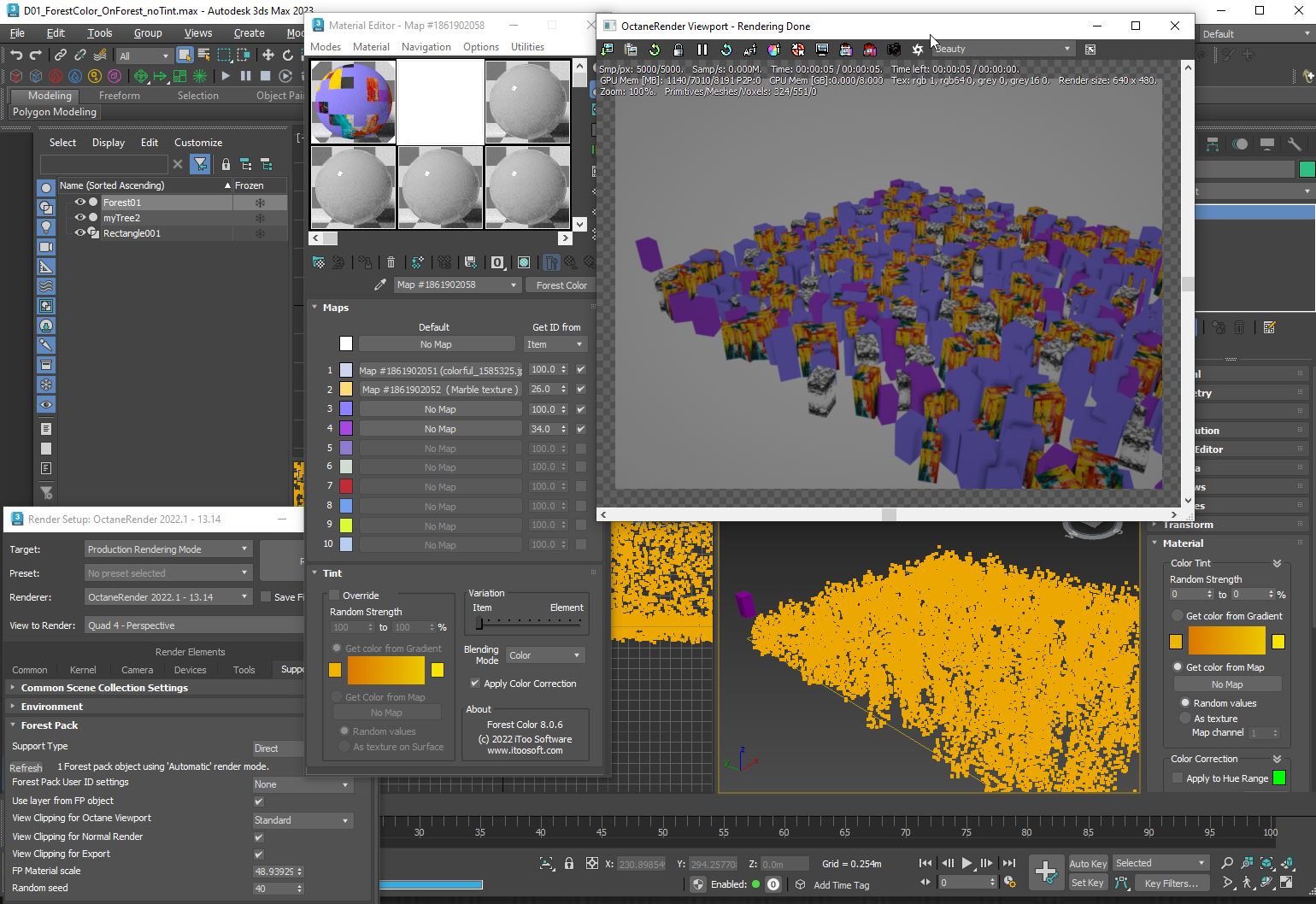The height and width of the screenshot is (904, 1316).
Task: Go to the end frame button
Action: (1008, 863)
